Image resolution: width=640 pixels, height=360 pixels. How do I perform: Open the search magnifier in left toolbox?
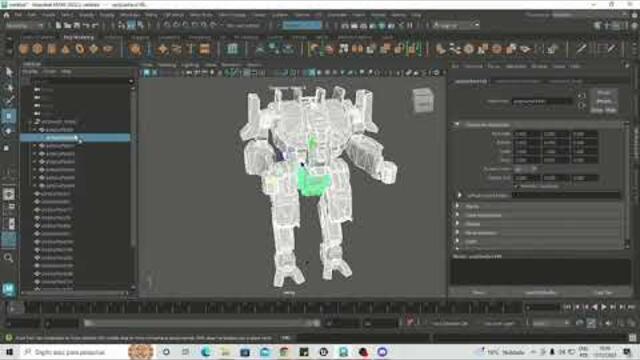point(8,258)
